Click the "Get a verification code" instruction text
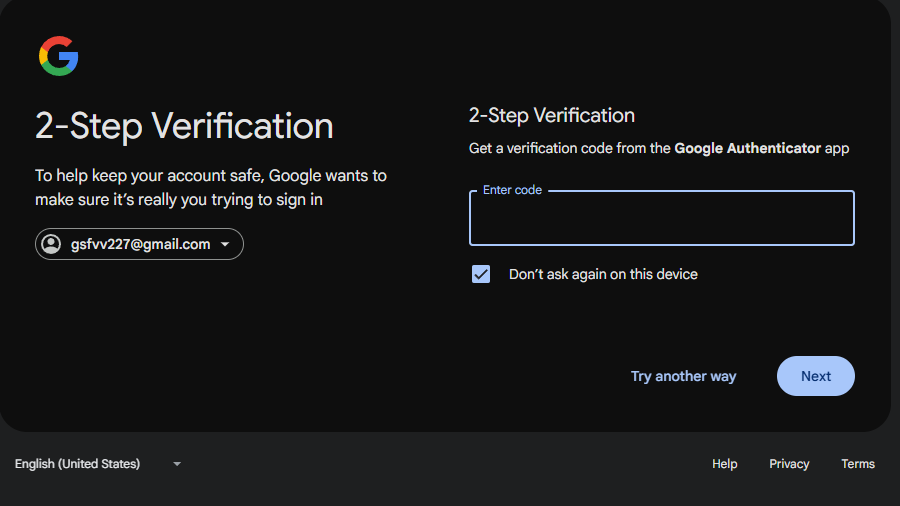 (570, 148)
